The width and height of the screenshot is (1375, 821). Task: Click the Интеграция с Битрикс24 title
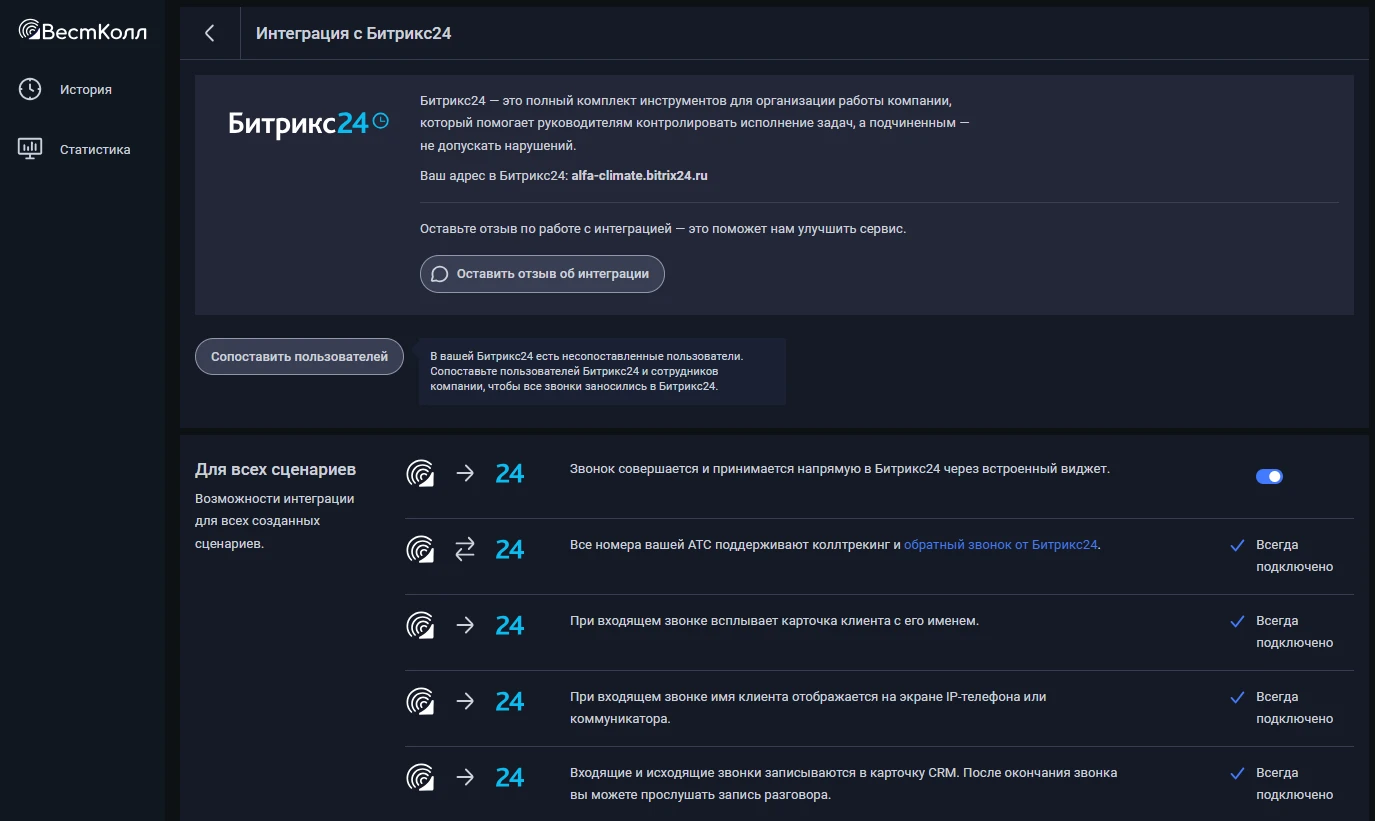pos(354,33)
